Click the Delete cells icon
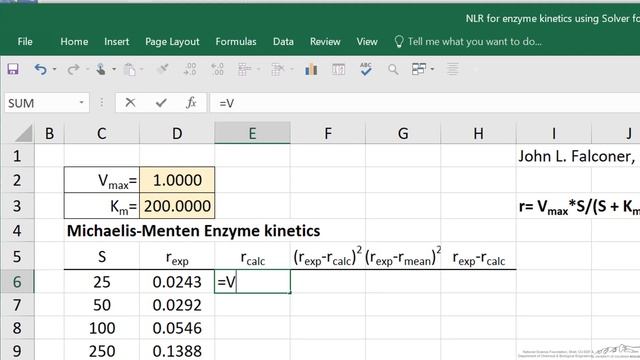This screenshot has width=640, height=360. (278, 69)
